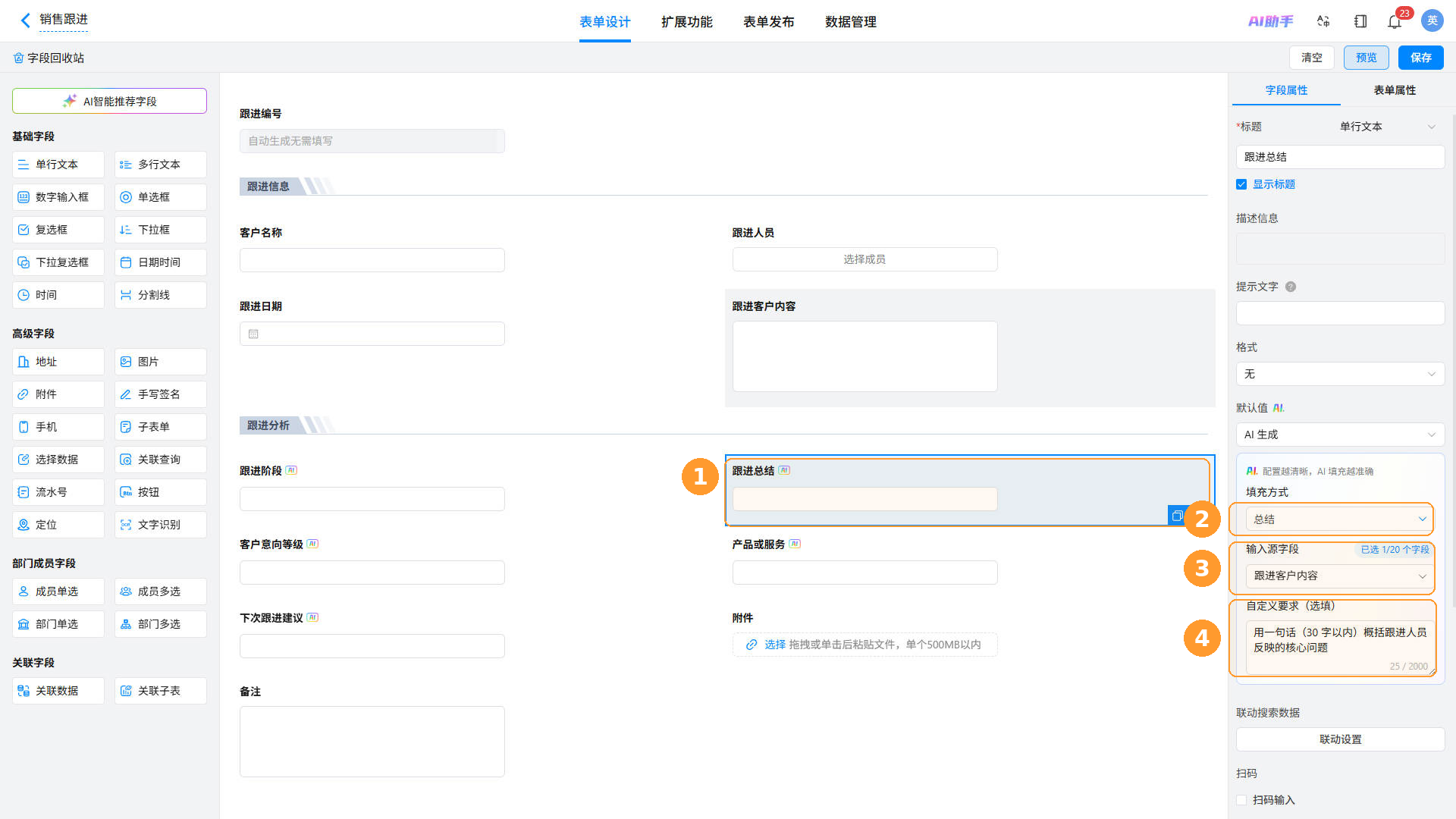Click the 客户名称 input field
This screenshot has height=819, width=1456.
click(372, 260)
